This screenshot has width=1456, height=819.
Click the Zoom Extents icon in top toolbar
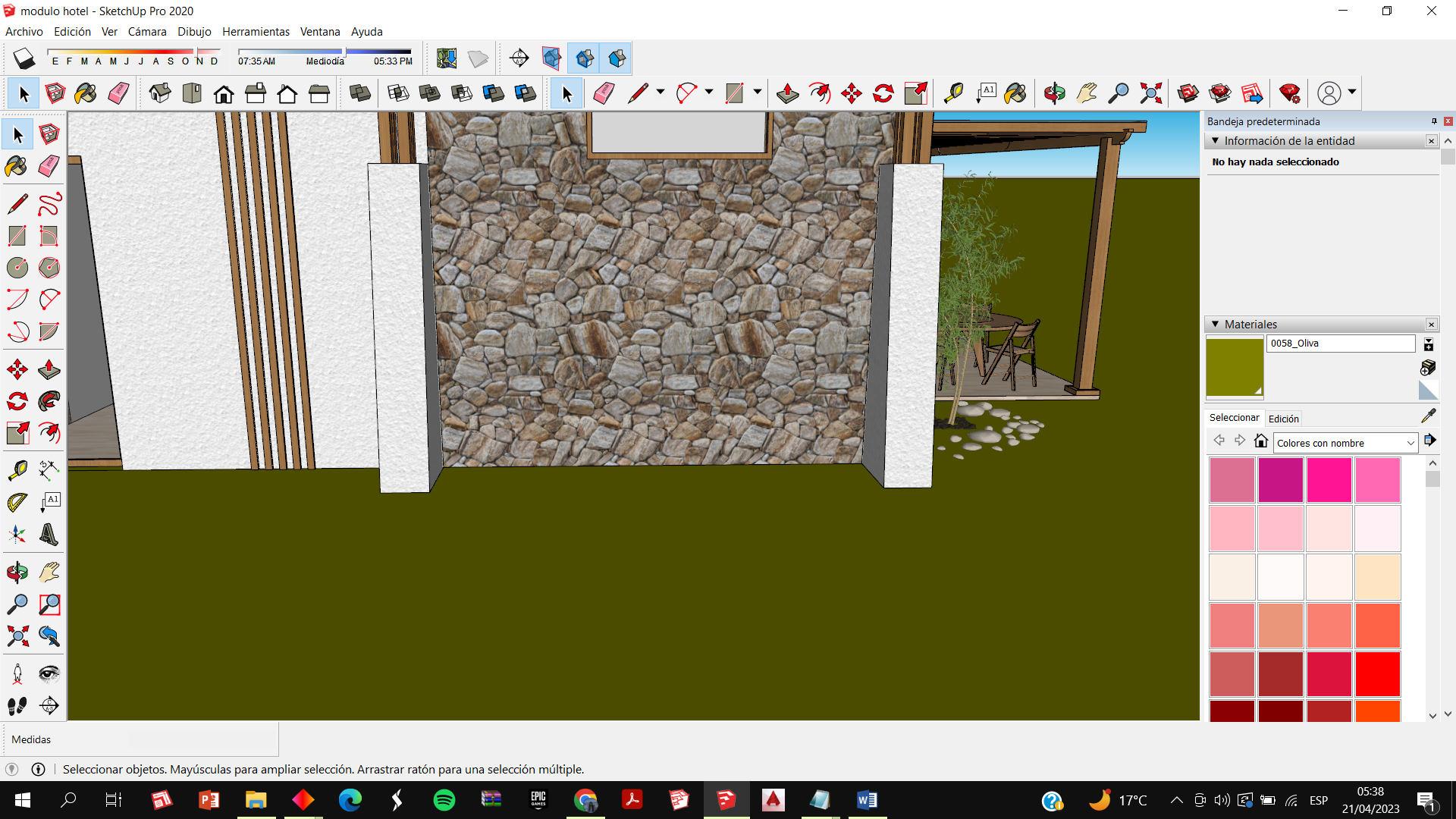1150,93
